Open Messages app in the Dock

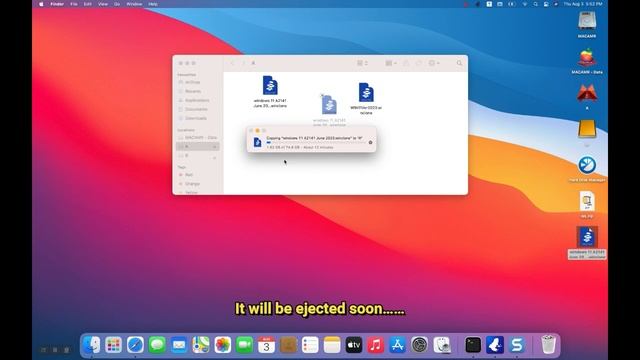pos(157,345)
